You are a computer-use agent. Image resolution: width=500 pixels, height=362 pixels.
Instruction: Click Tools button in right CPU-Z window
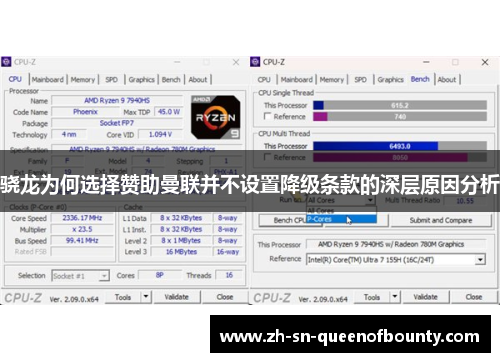(x=372, y=297)
